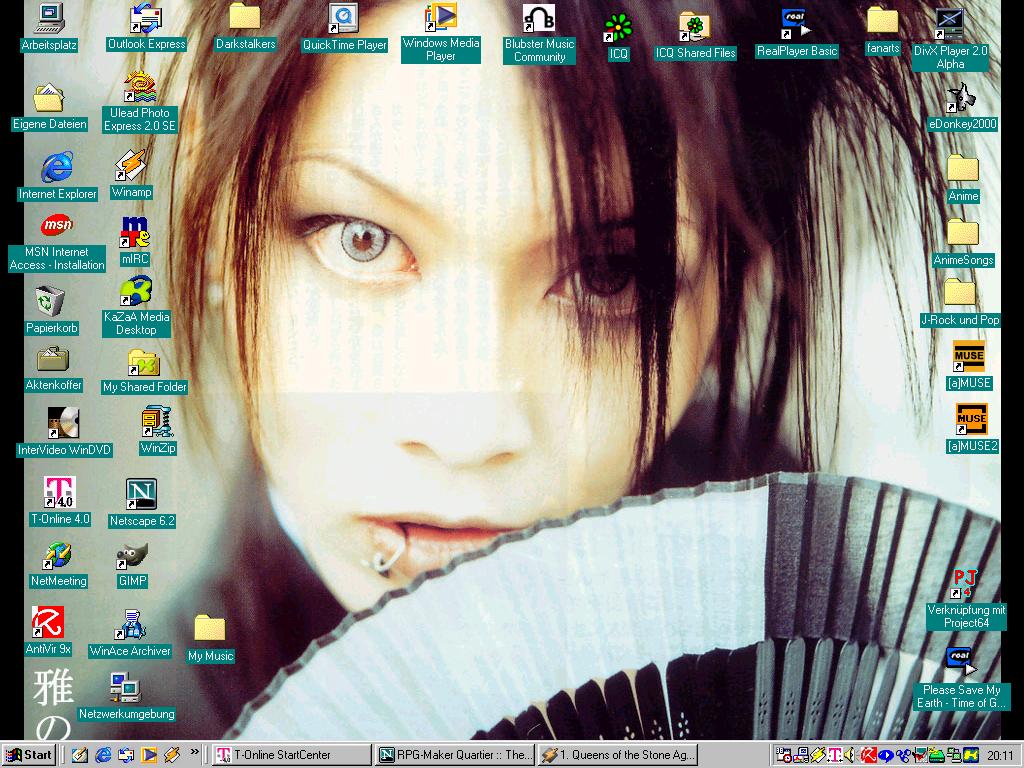
Task: Launch ICQ from the desktop flower icon
Action: (618, 37)
